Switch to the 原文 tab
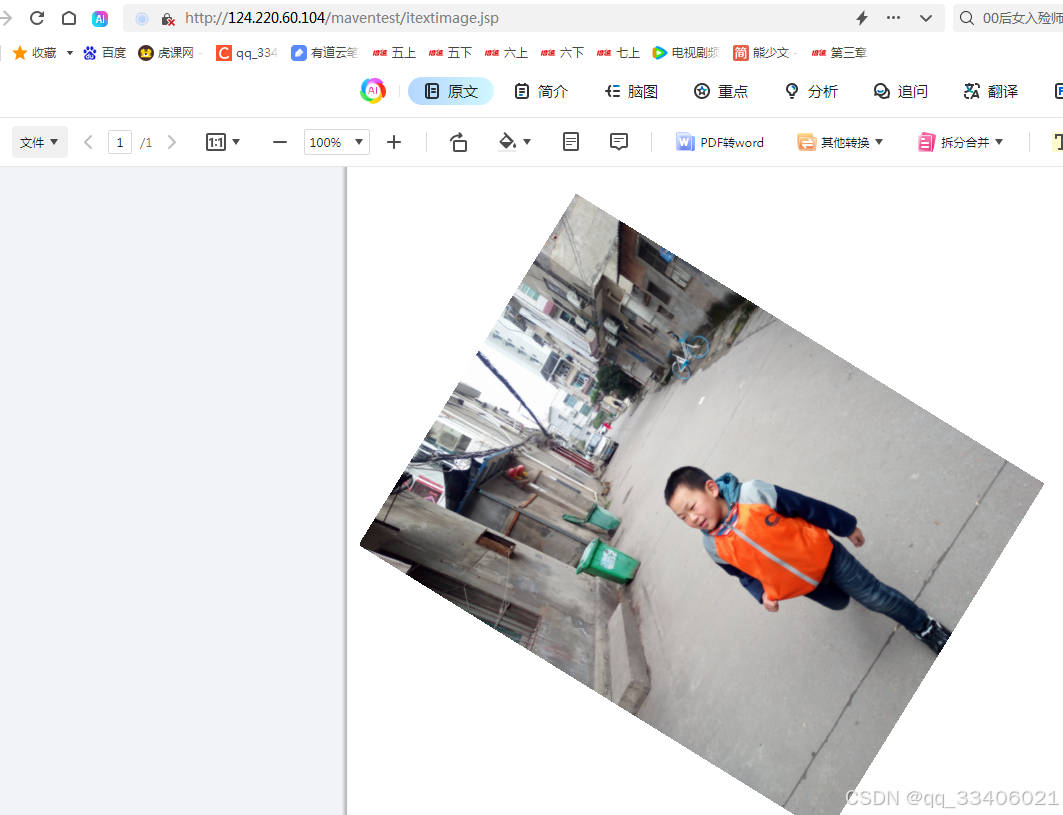The width and height of the screenshot is (1063, 815). [451, 92]
